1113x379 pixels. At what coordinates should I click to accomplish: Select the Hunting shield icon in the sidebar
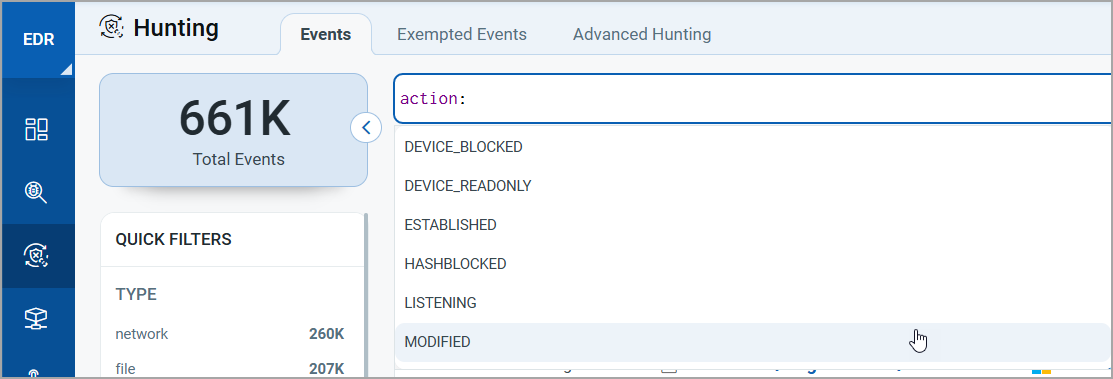point(36,256)
